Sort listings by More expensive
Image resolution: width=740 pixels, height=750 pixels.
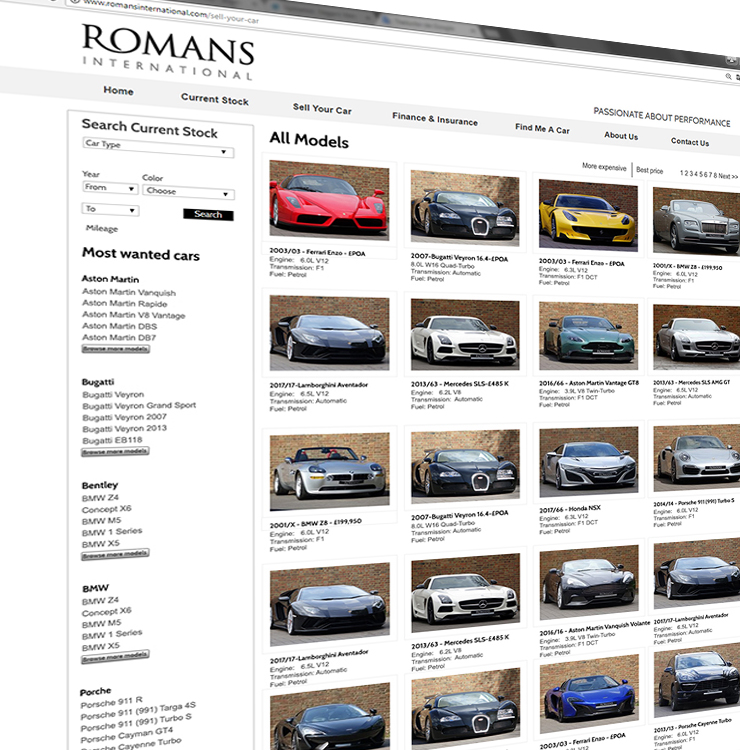click(x=604, y=167)
